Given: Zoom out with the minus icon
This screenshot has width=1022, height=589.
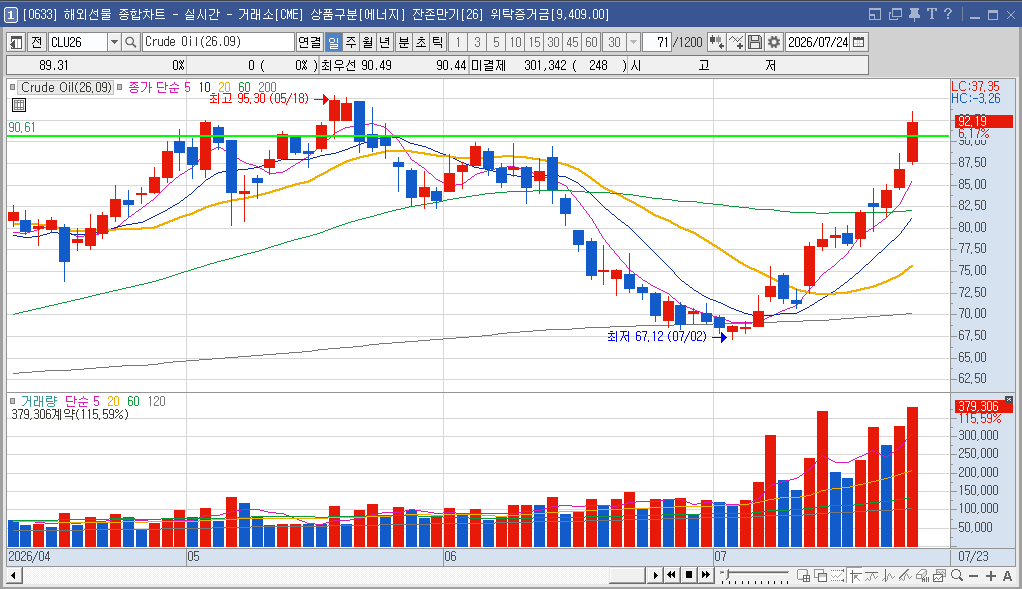Looking at the screenshot, I should 974,577.
